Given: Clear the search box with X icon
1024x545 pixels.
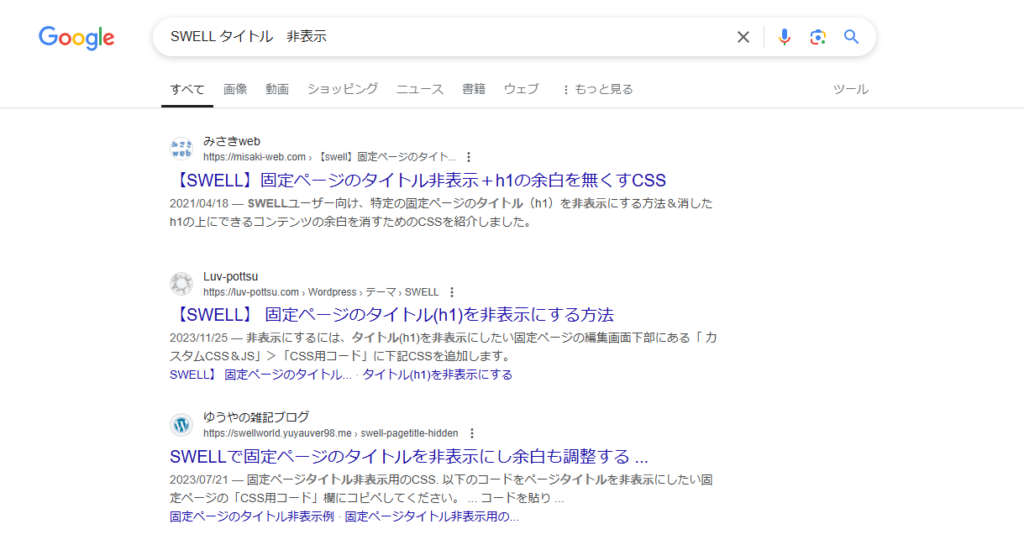Looking at the screenshot, I should click(x=743, y=37).
